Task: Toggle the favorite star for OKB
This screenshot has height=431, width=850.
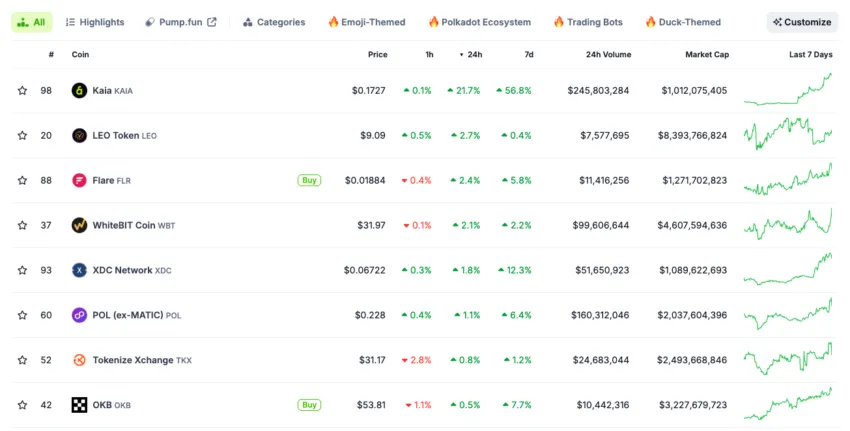Action: [22, 405]
